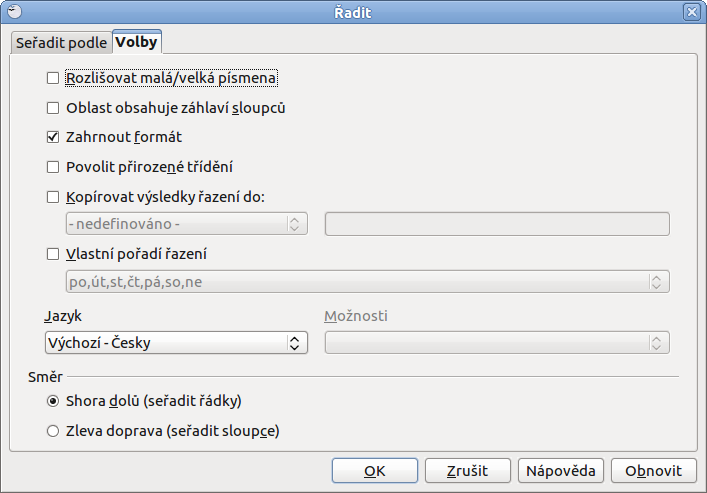Uncheck the Zahrnout formát option
The width and height of the screenshot is (707, 493).
53,137
